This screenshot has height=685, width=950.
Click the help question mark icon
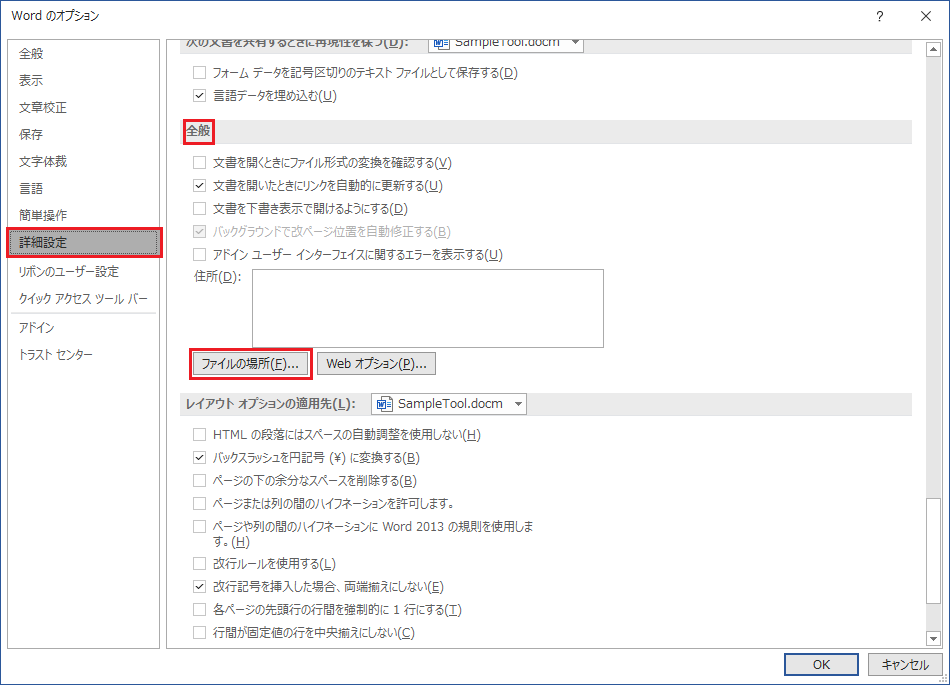[879, 16]
